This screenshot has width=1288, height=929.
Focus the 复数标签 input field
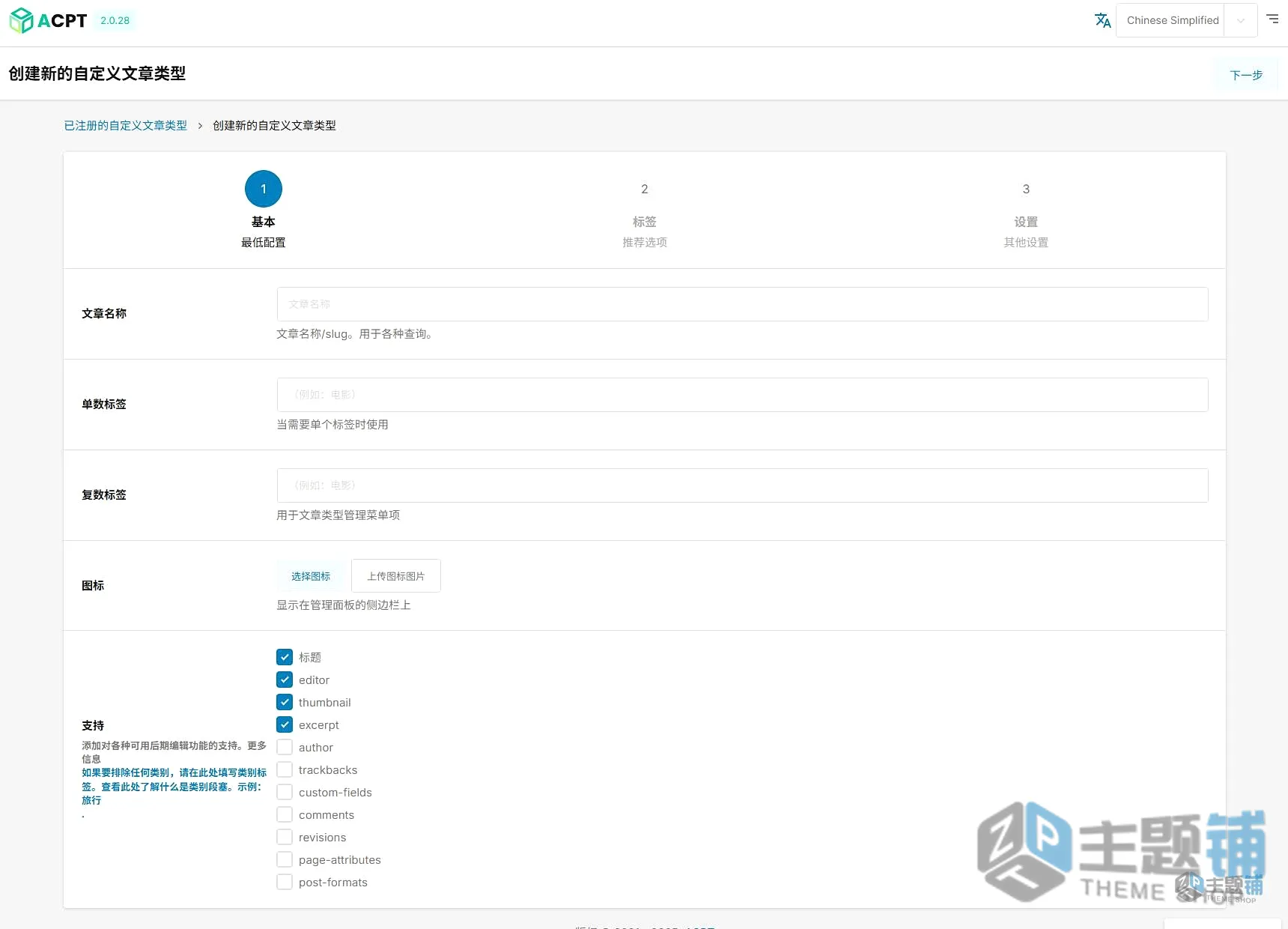pyautogui.click(x=742, y=485)
